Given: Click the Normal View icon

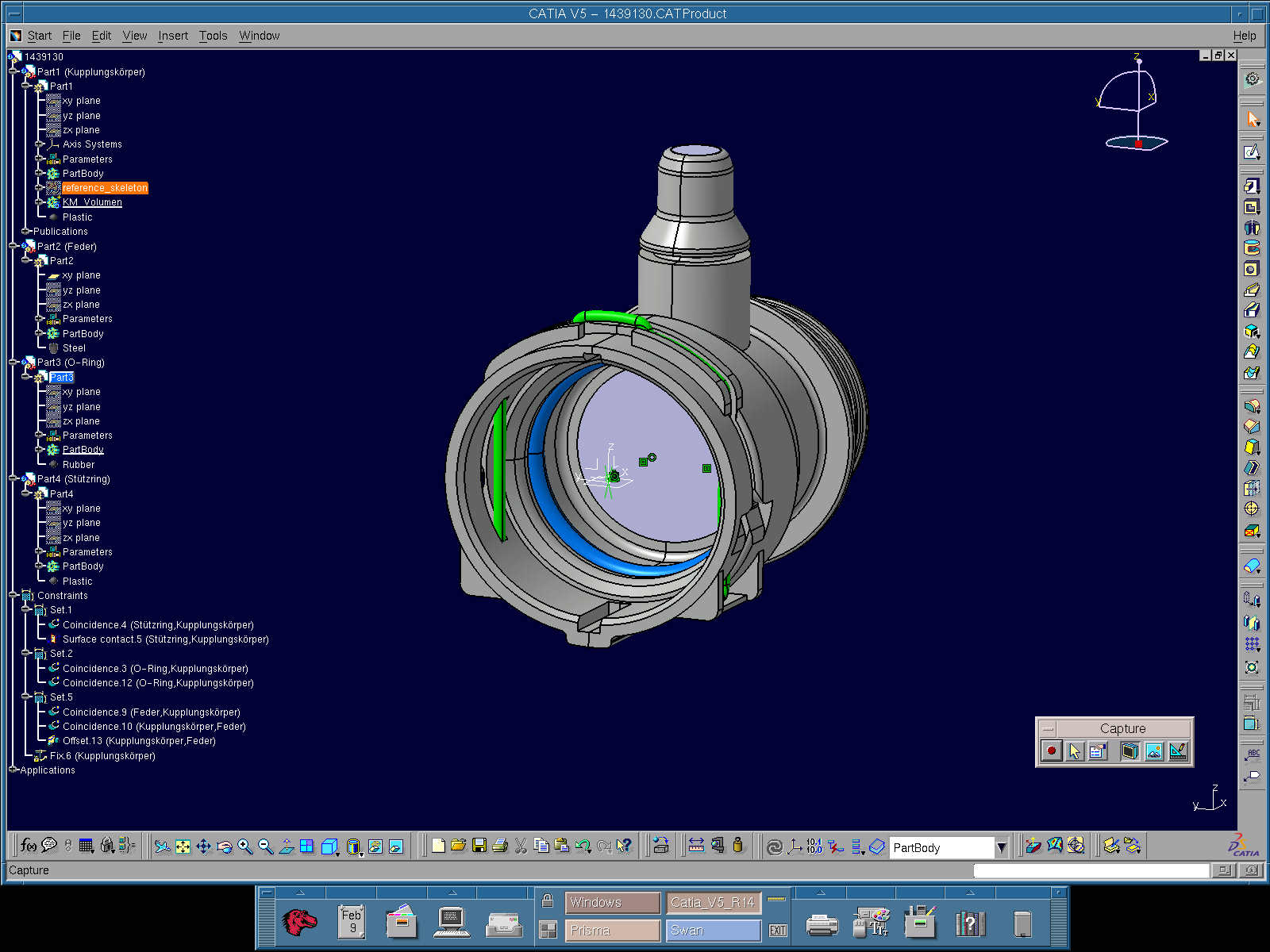Looking at the screenshot, I should coord(286,846).
